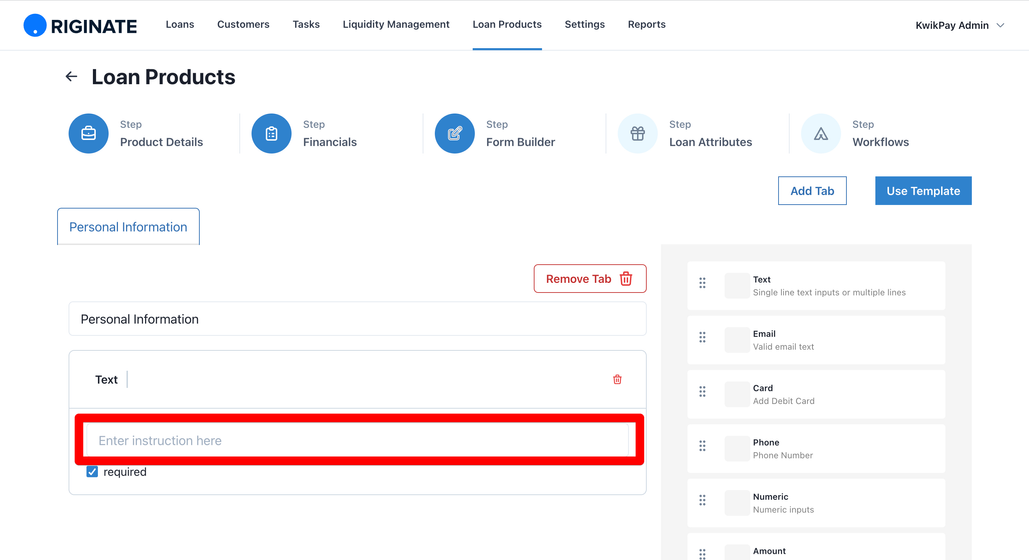This screenshot has width=1029, height=560.
Task: Go to the Reports menu item
Action: (x=646, y=24)
